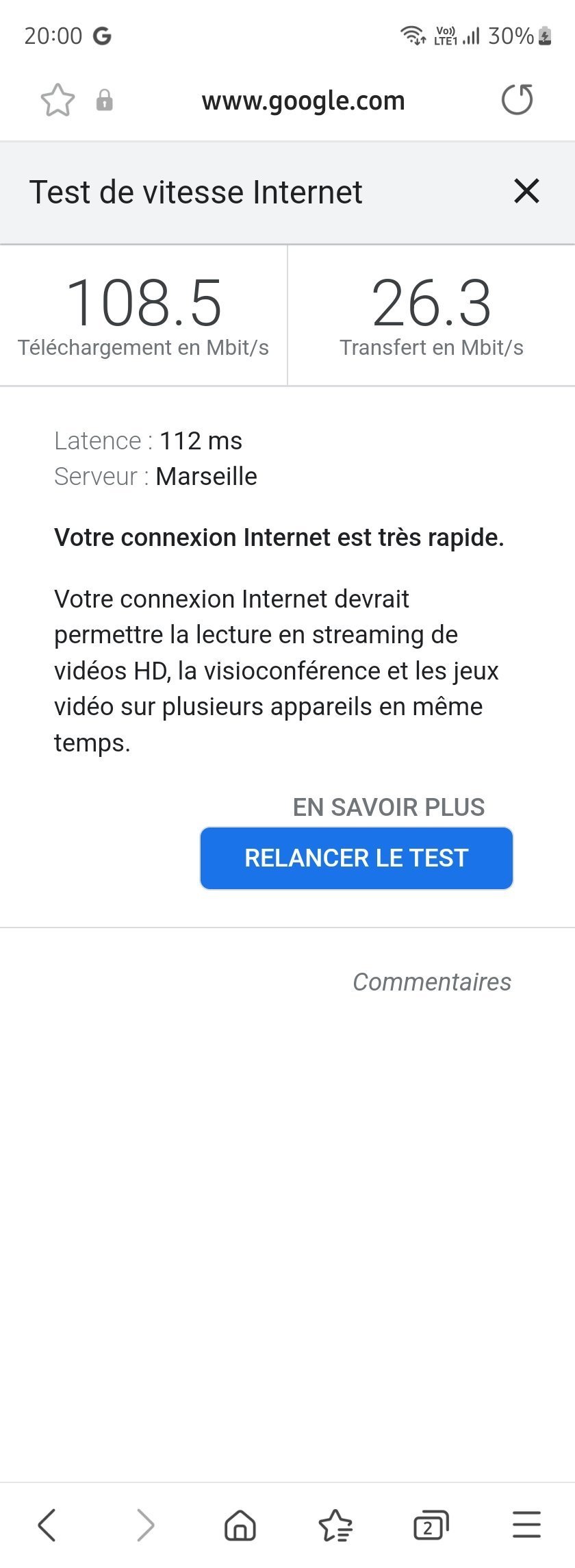Tap the 108.5 download speed result
Image resolution: width=575 pixels, height=1568 pixels.
click(144, 302)
